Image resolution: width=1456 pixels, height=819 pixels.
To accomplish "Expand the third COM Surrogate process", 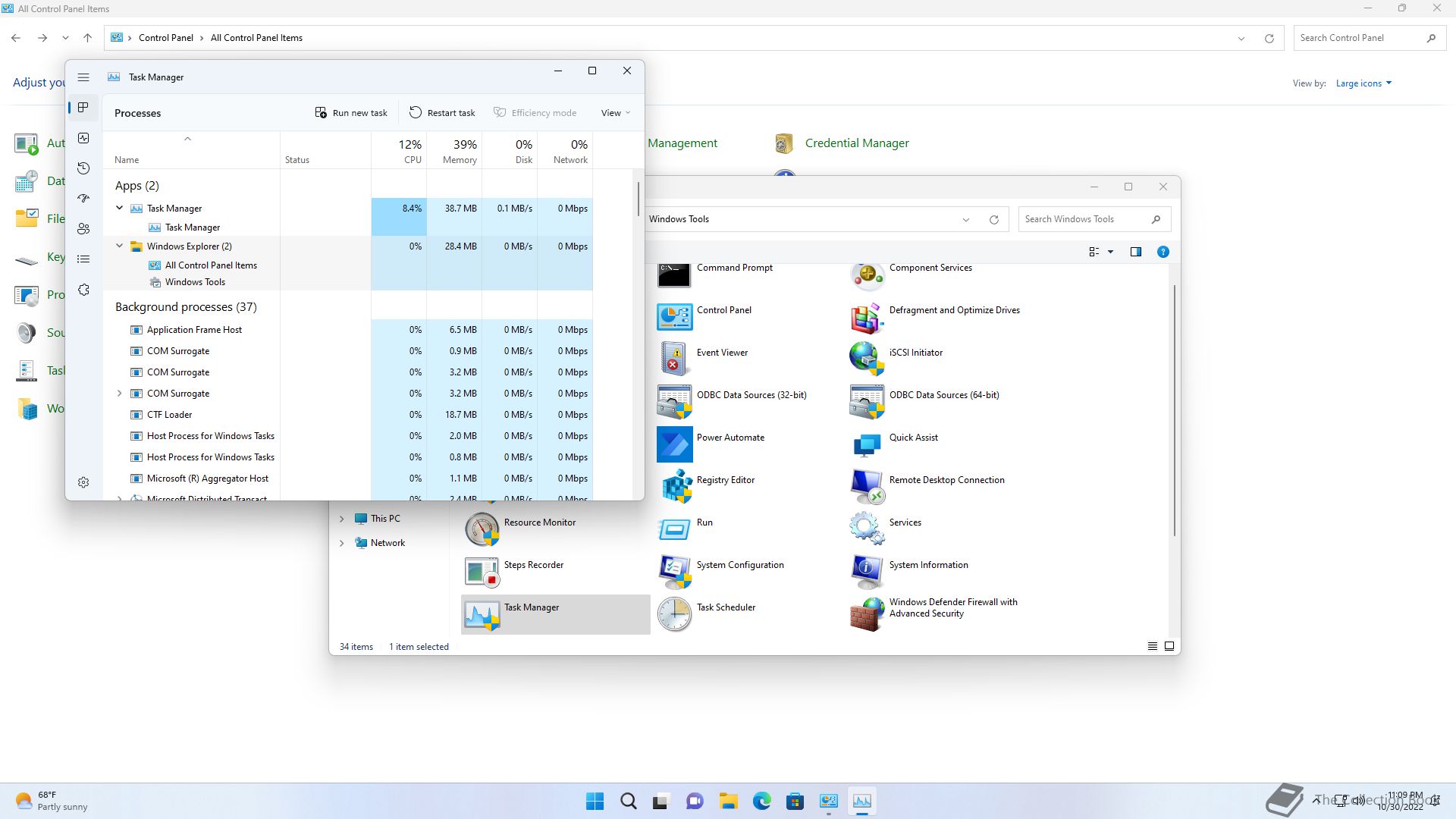I will click(119, 394).
